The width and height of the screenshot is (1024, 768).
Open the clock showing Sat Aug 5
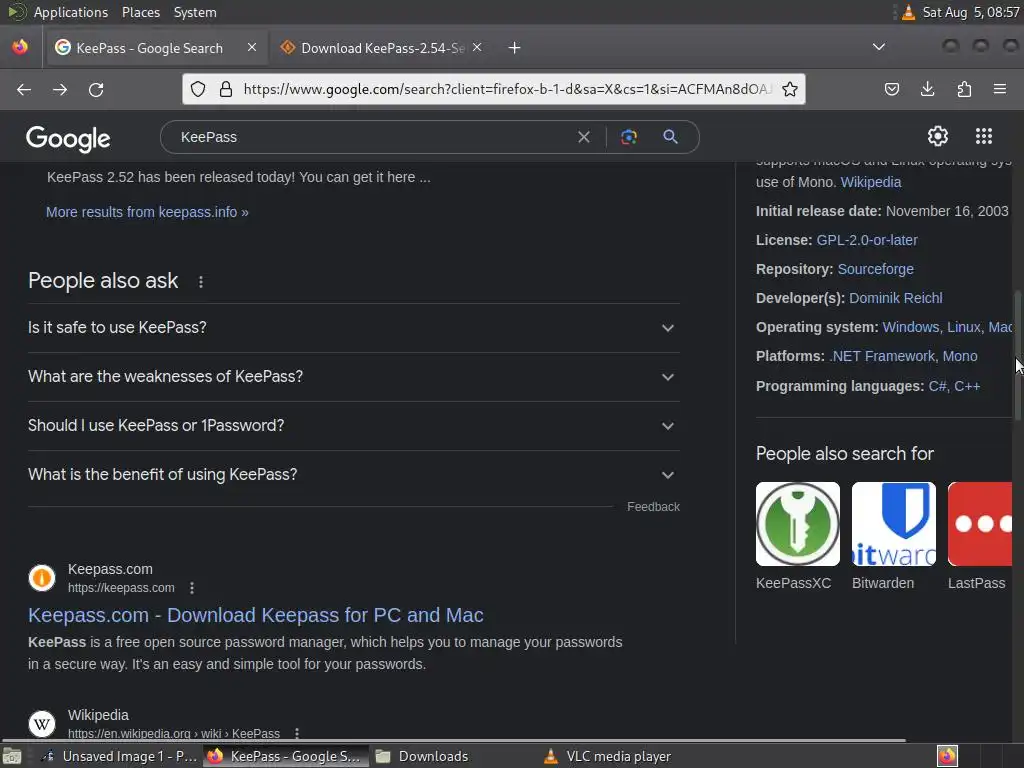click(x=971, y=12)
